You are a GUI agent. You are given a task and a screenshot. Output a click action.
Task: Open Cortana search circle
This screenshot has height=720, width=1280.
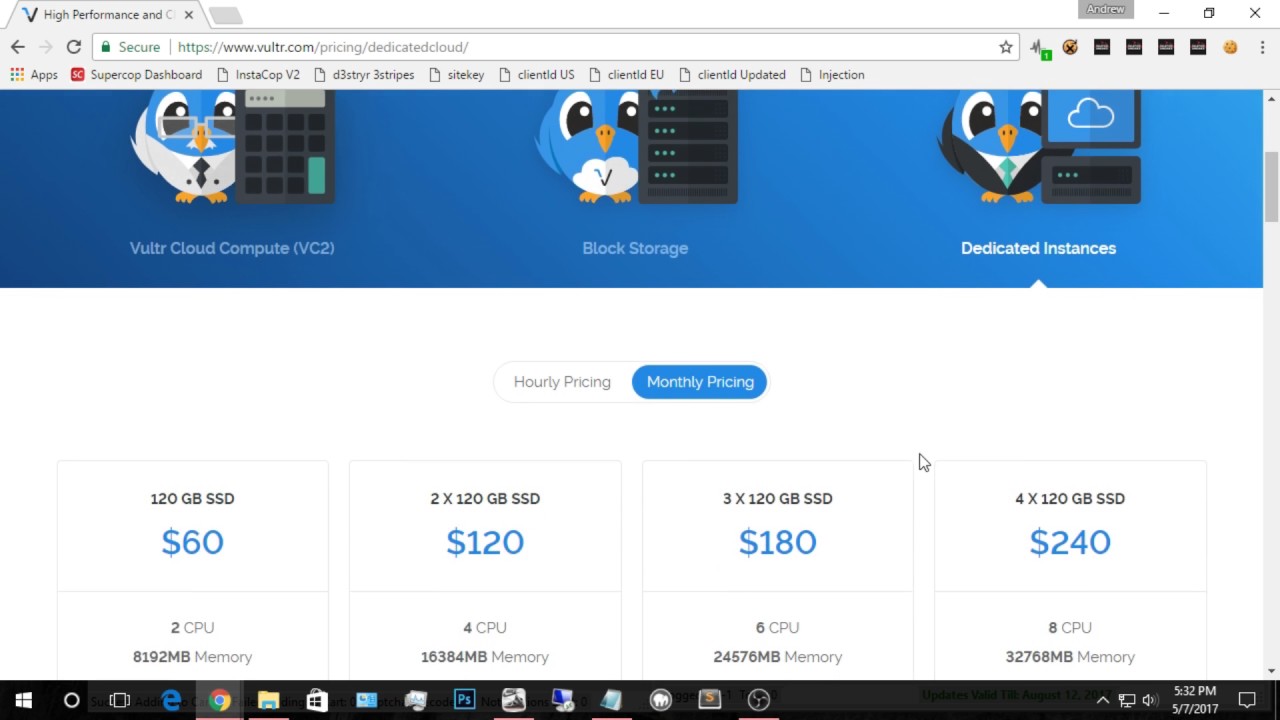pos(72,700)
